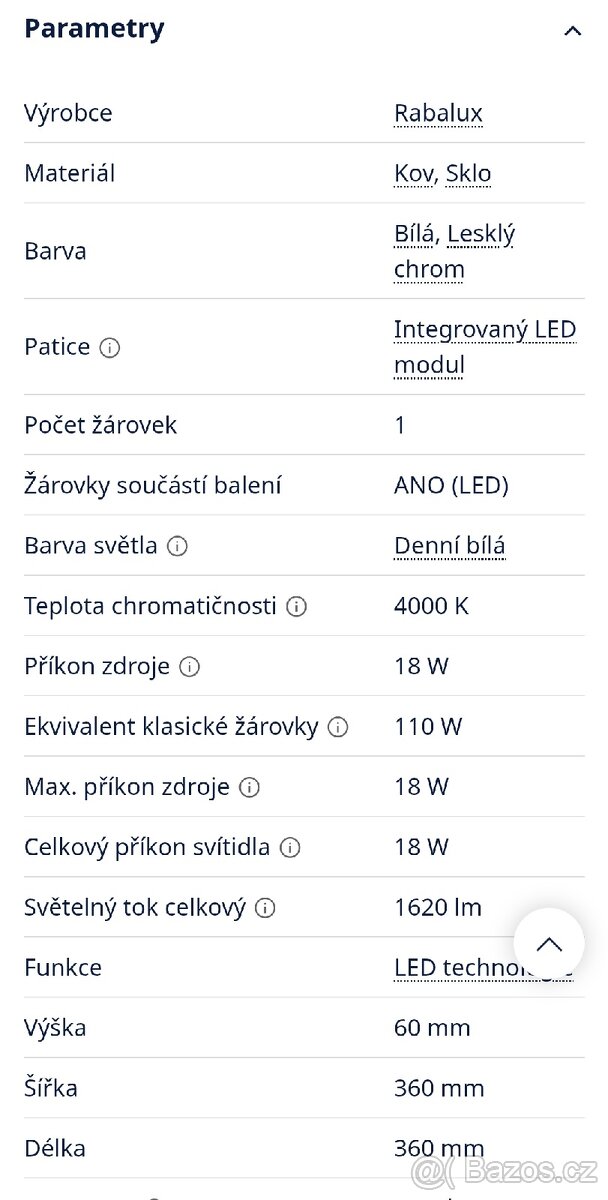608x1200 pixels.
Task: Click the Lesklý chrom color link
Action: [x=483, y=233]
